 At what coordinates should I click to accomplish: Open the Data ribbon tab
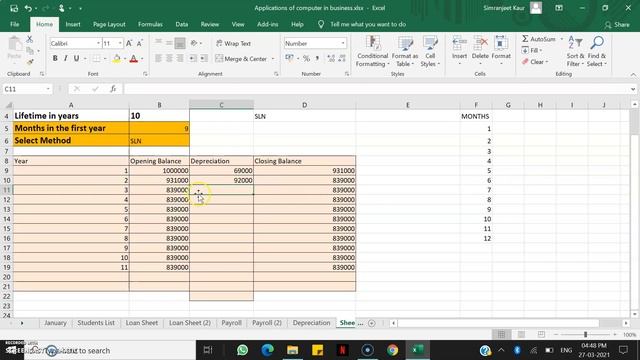click(182, 24)
